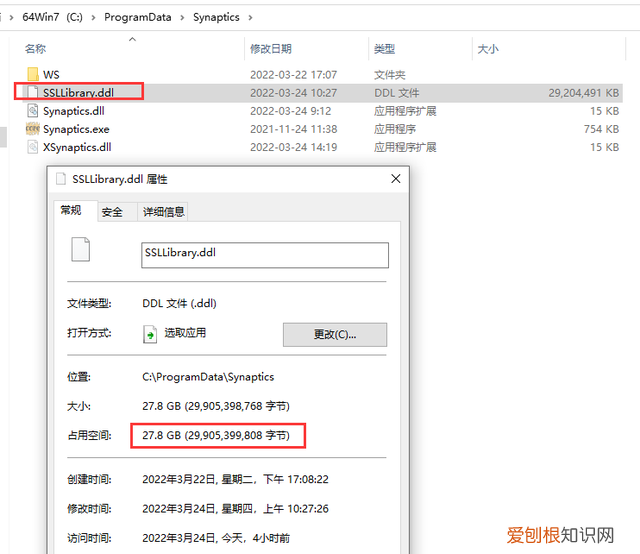Click the date 2022-03-24 10:27
The height and width of the screenshot is (554, 640).
(293, 93)
